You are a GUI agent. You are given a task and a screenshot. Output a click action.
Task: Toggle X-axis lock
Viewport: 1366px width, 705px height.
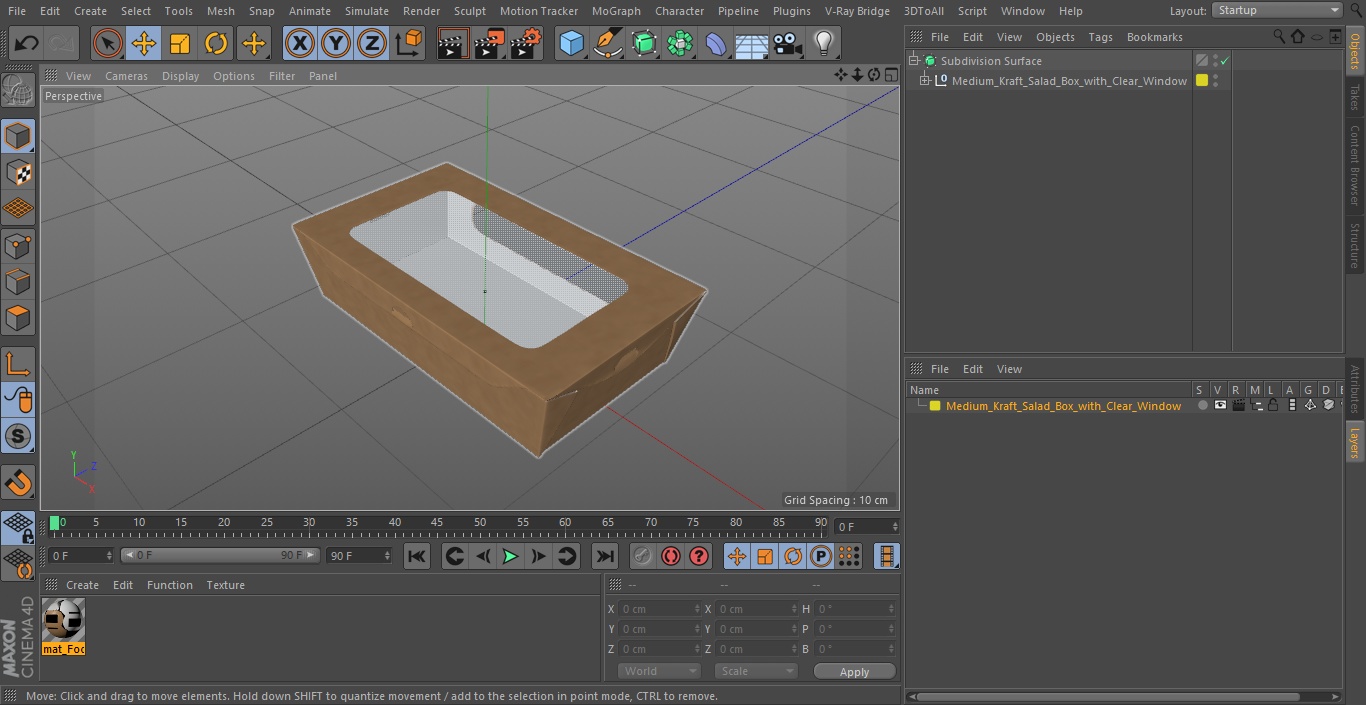click(x=300, y=43)
